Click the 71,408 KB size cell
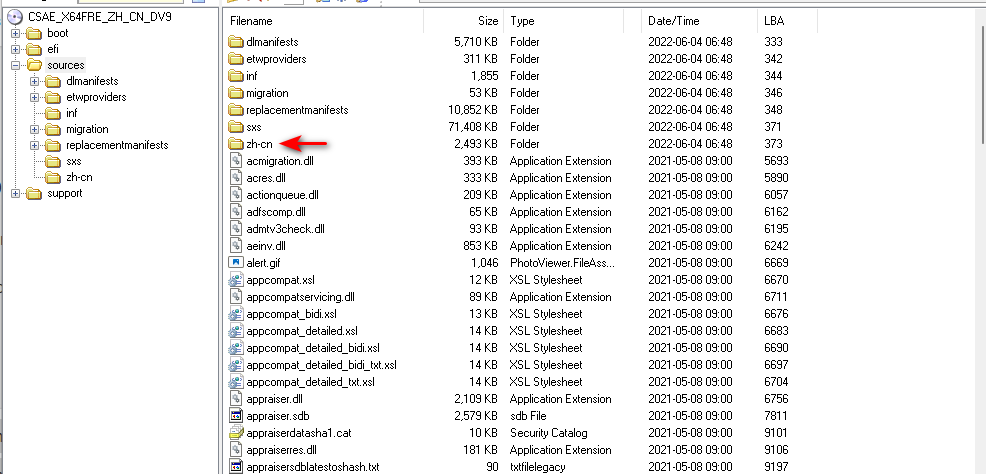986x474 pixels. click(x=471, y=127)
